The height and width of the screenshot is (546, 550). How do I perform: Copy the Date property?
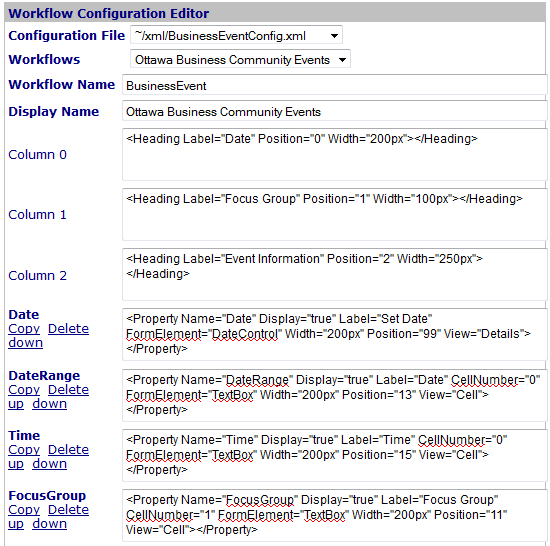click(24, 329)
